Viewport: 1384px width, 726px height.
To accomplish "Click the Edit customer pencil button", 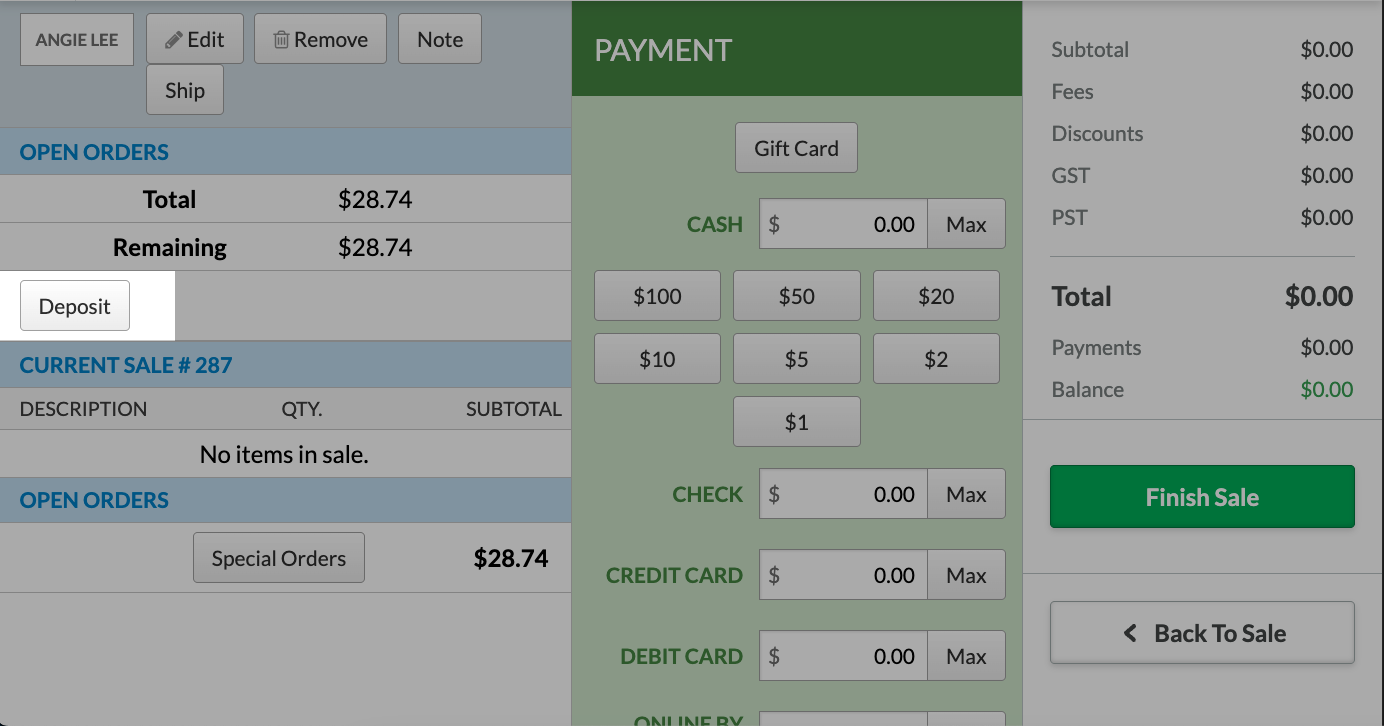I will tap(195, 40).
